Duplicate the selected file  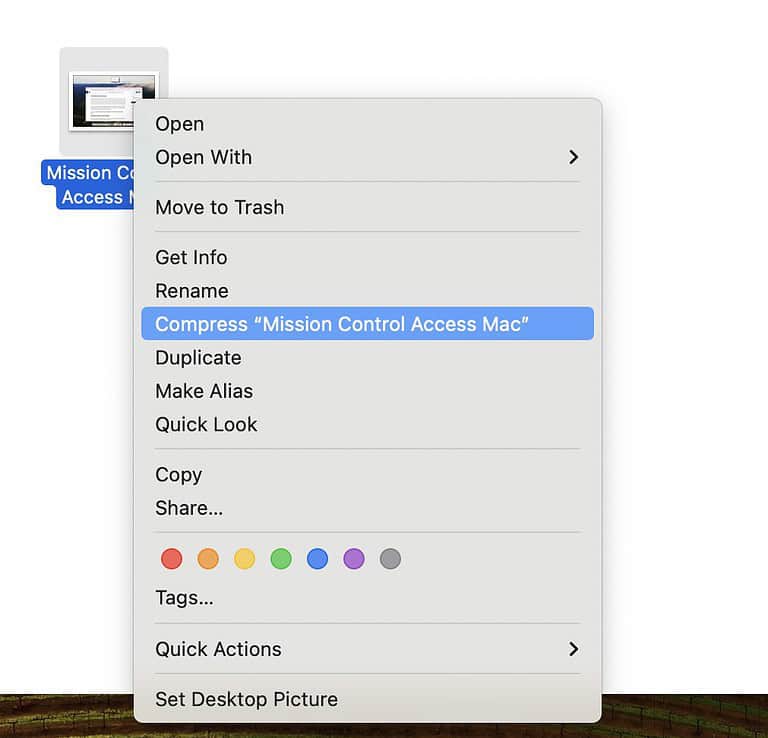(x=198, y=357)
